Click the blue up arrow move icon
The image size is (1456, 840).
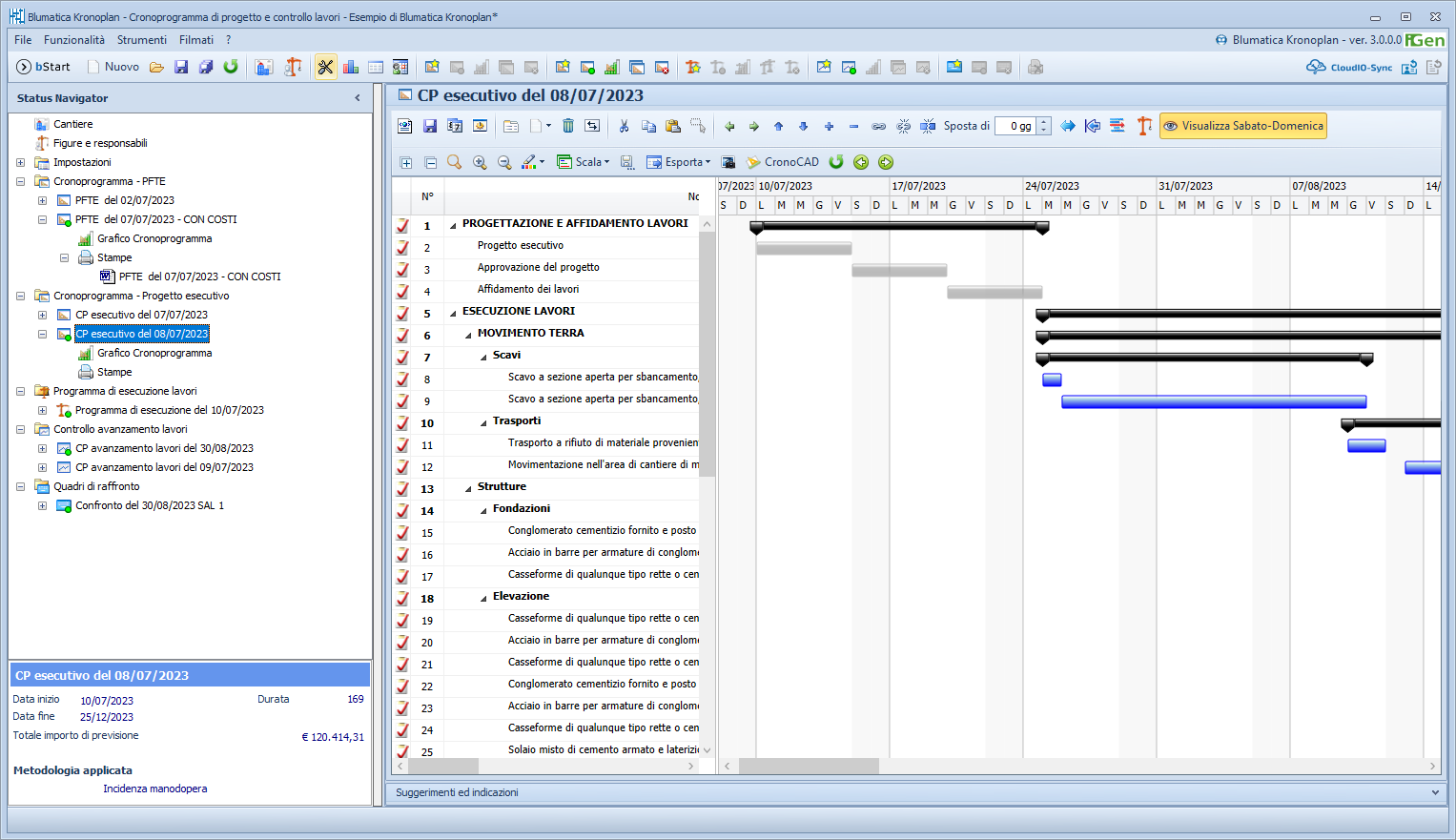(779, 126)
